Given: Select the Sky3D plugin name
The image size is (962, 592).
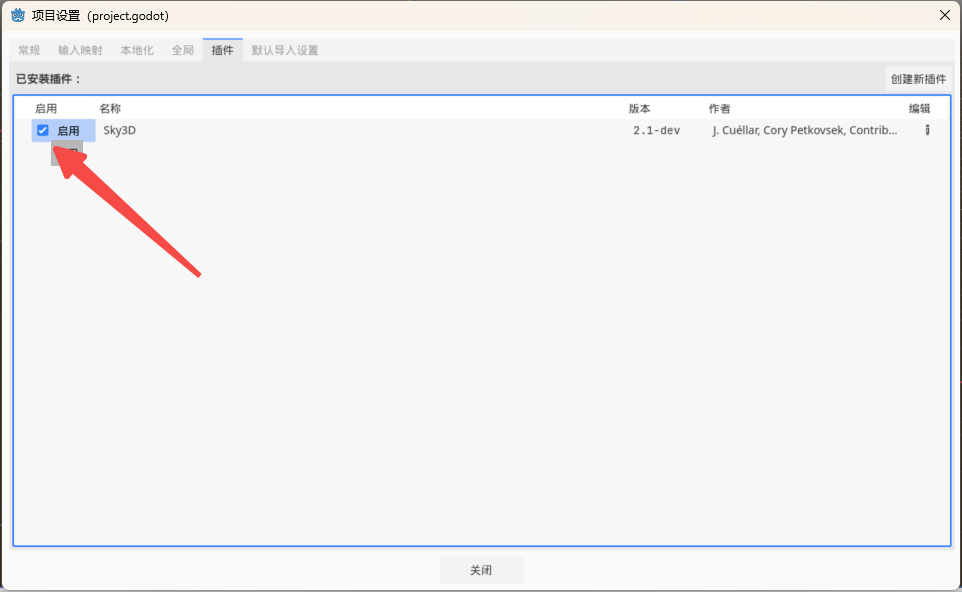Looking at the screenshot, I should click(119, 130).
